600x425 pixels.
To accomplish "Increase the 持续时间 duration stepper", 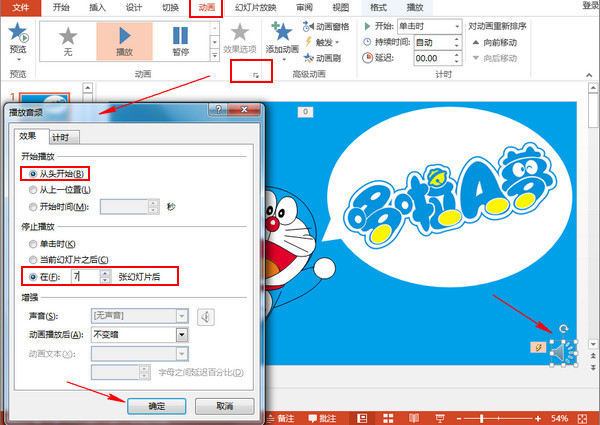I will pyautogui.click(x=457, y=39).
